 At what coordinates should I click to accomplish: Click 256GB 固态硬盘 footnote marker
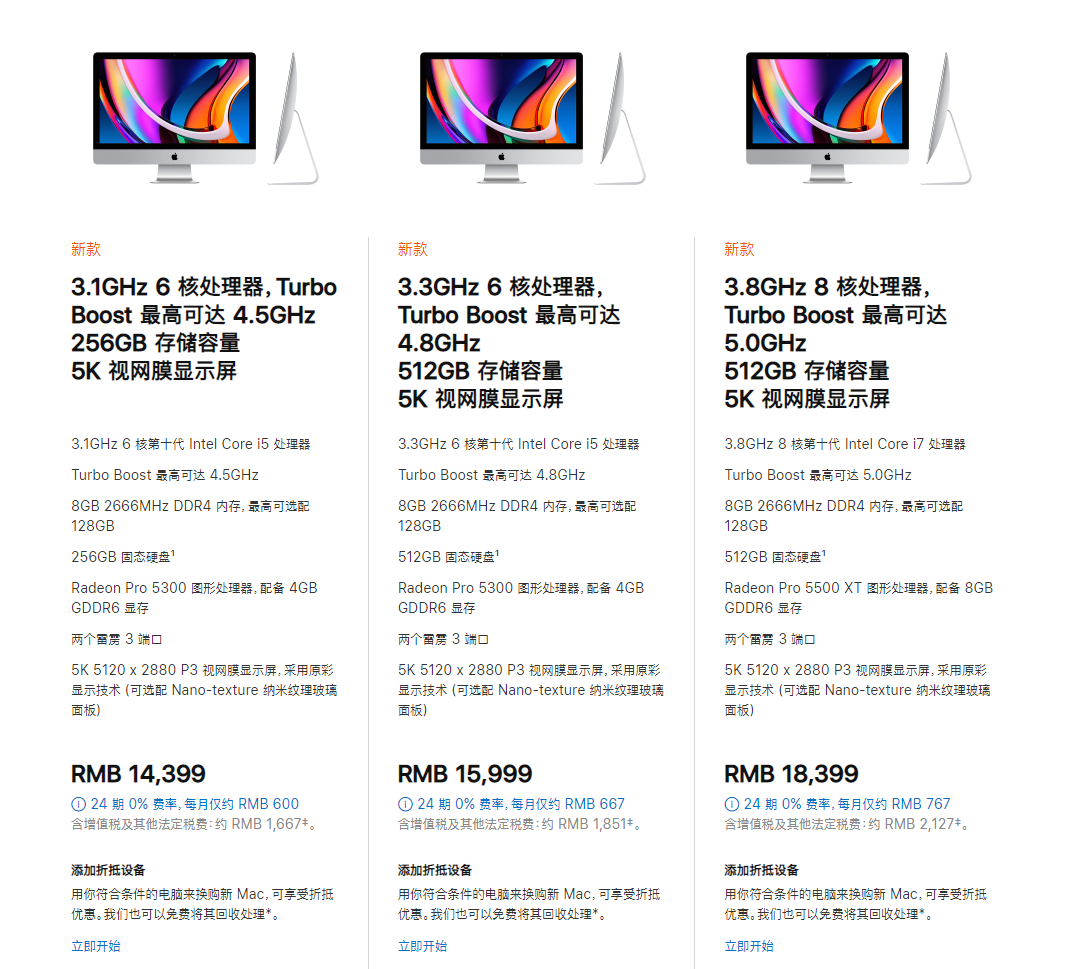click(x=173, y=553)
